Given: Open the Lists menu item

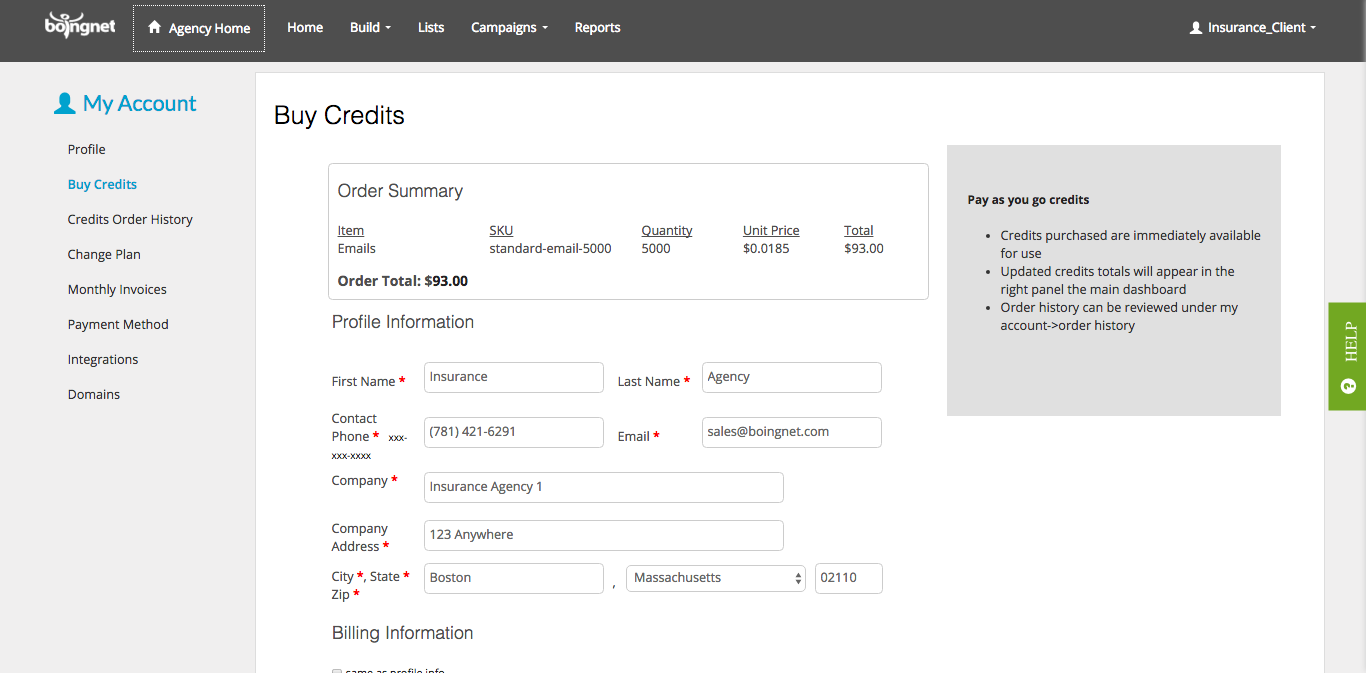Looking at the screenshot, I should [431, 28].
